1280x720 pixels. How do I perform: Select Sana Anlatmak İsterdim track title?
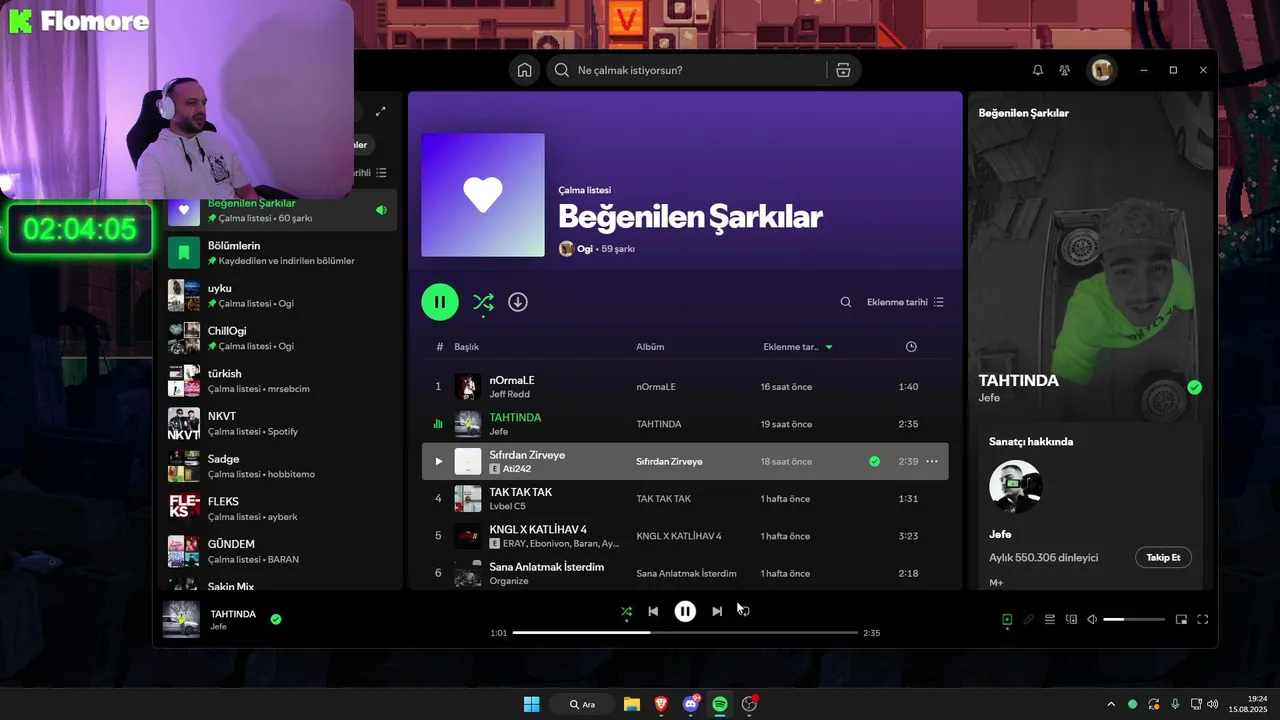coord(547,567)
